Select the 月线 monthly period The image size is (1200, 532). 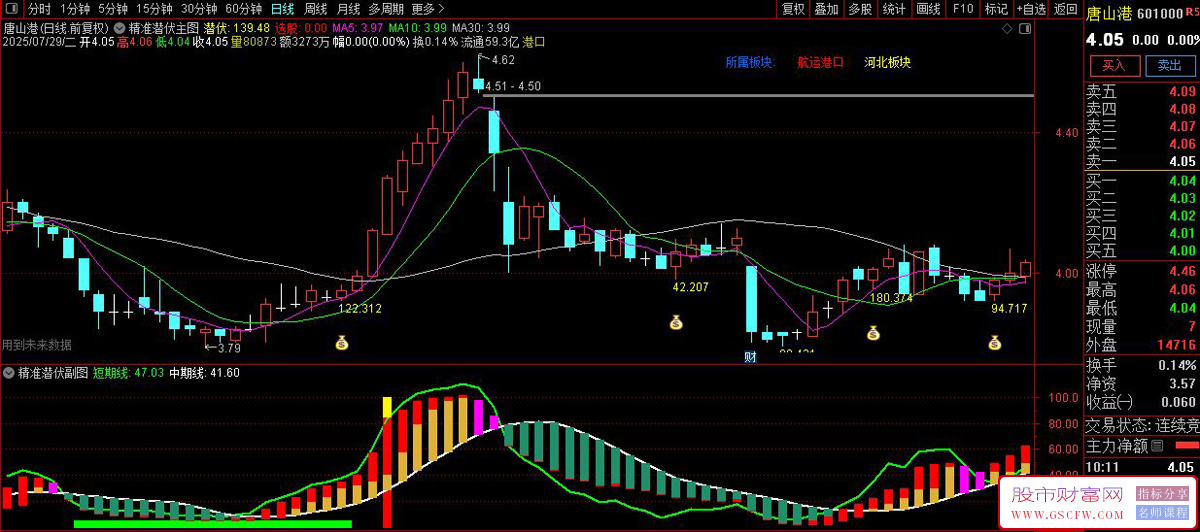(348, 9)
